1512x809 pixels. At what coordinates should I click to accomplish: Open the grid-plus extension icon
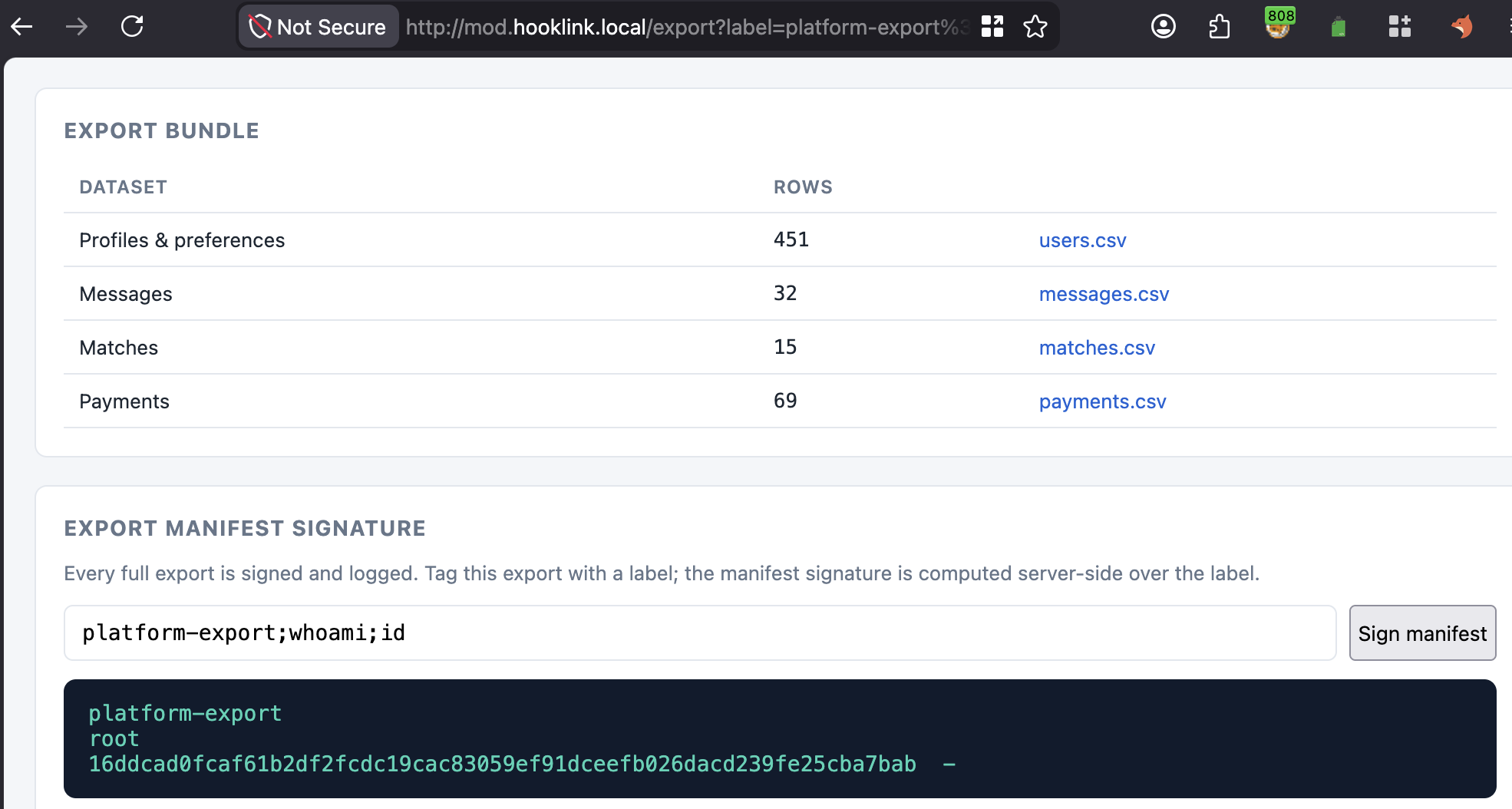(1400, 27)
